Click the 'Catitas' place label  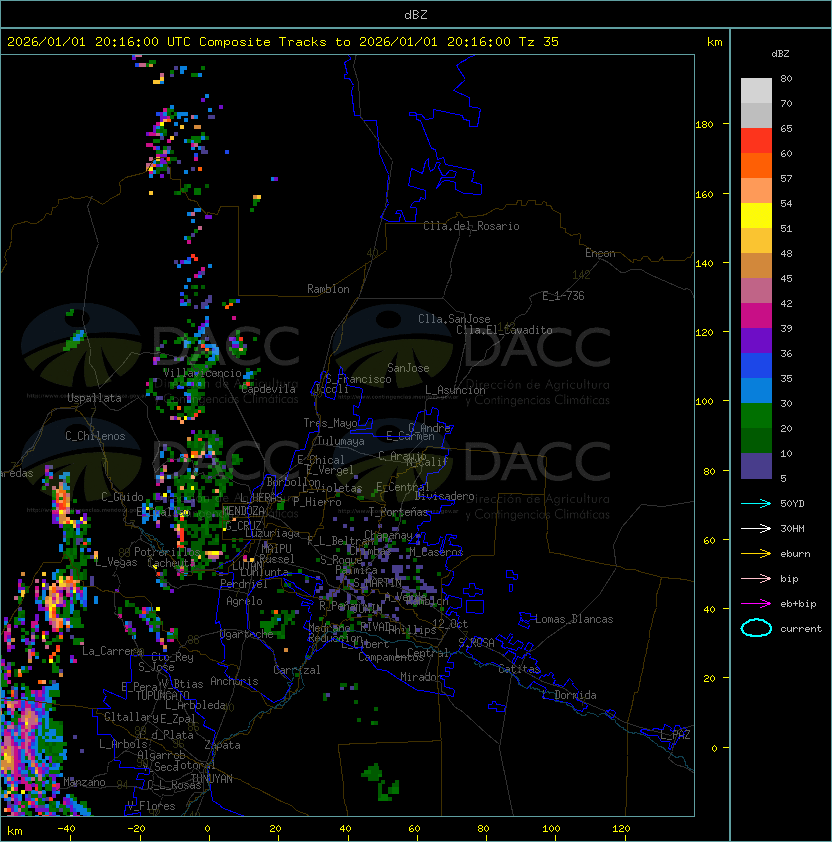pos(519,669)
